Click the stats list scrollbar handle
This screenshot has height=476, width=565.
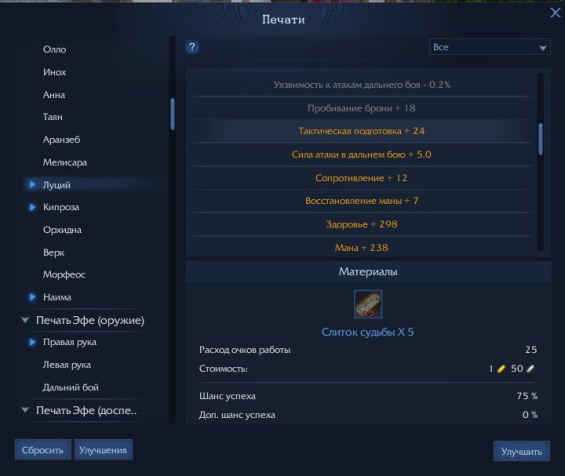(x=540, y=139)
